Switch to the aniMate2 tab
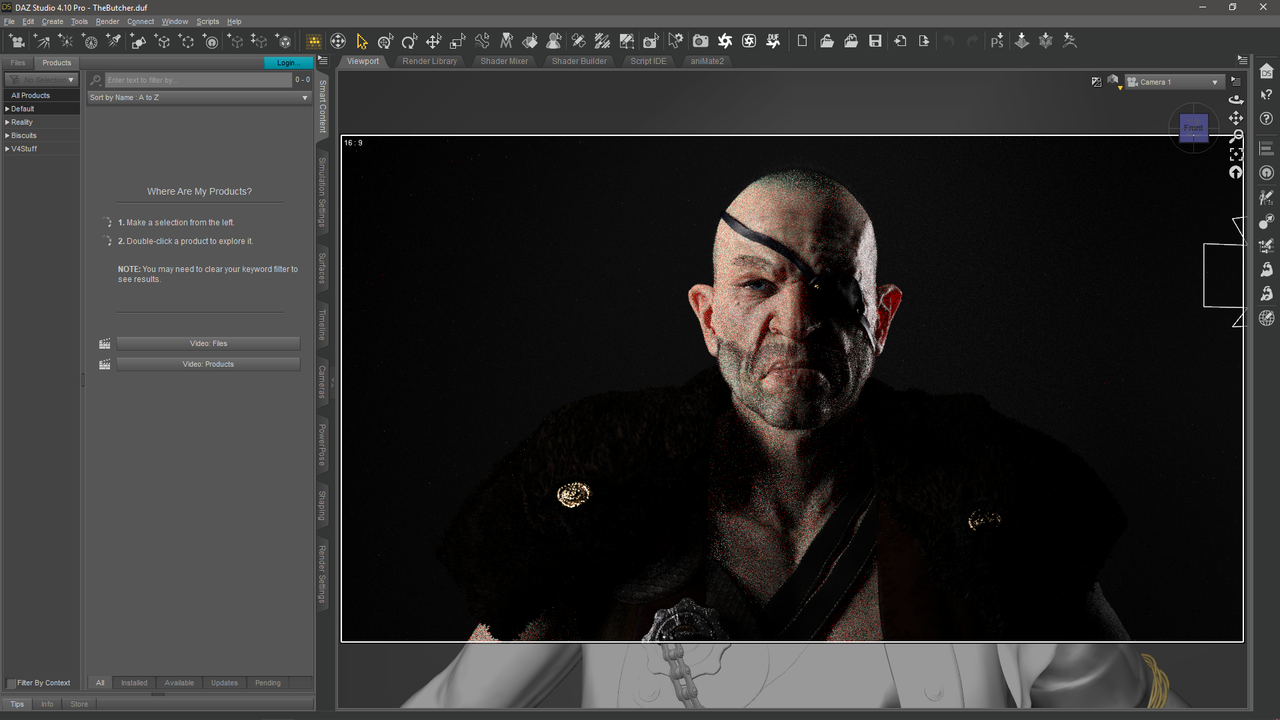 coord(707,61)
